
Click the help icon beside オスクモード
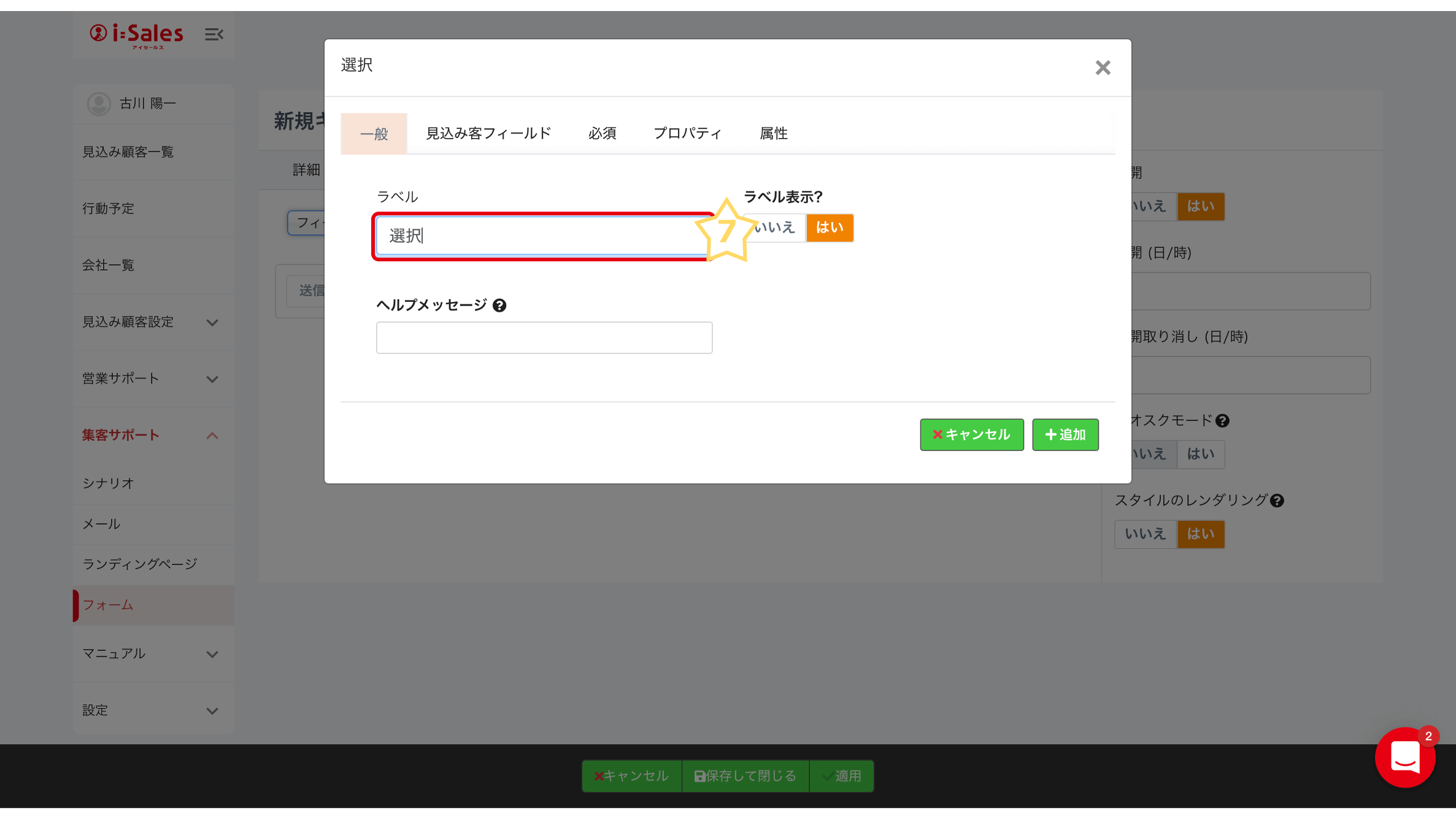1222,421
